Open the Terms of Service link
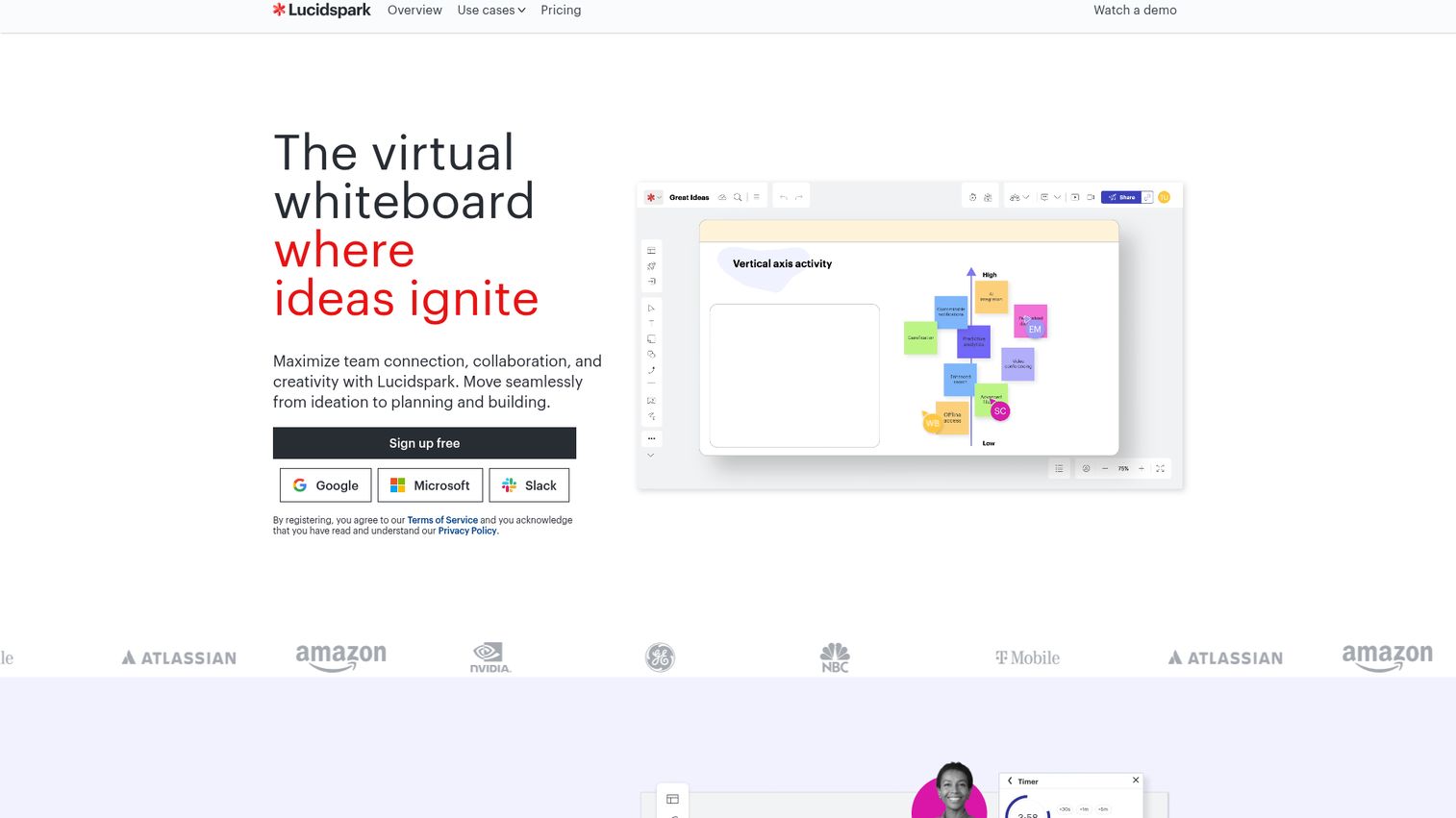This screenshot has height=818, width=1456. coord(442,520)
